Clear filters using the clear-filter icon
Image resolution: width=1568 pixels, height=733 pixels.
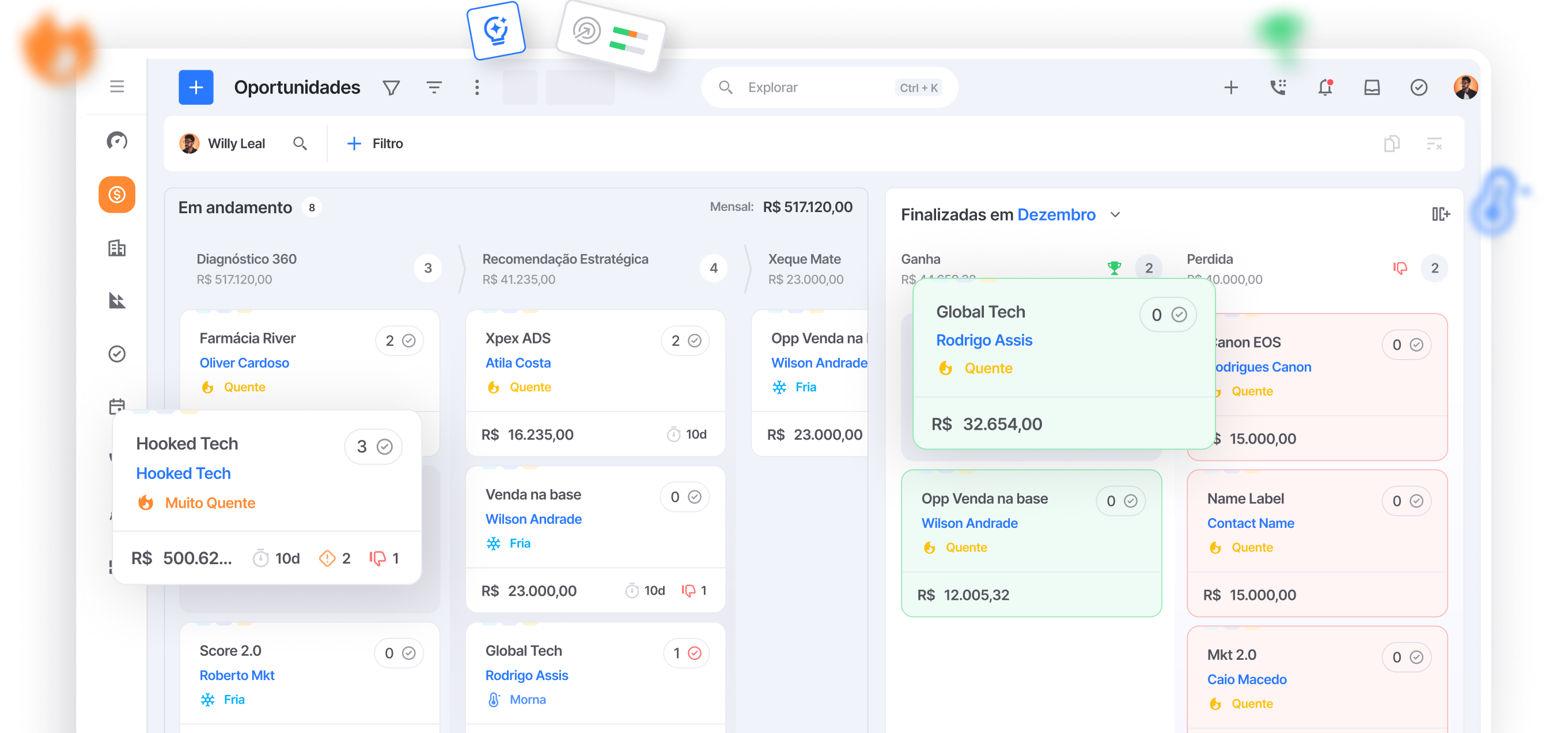pos(1436,143)
